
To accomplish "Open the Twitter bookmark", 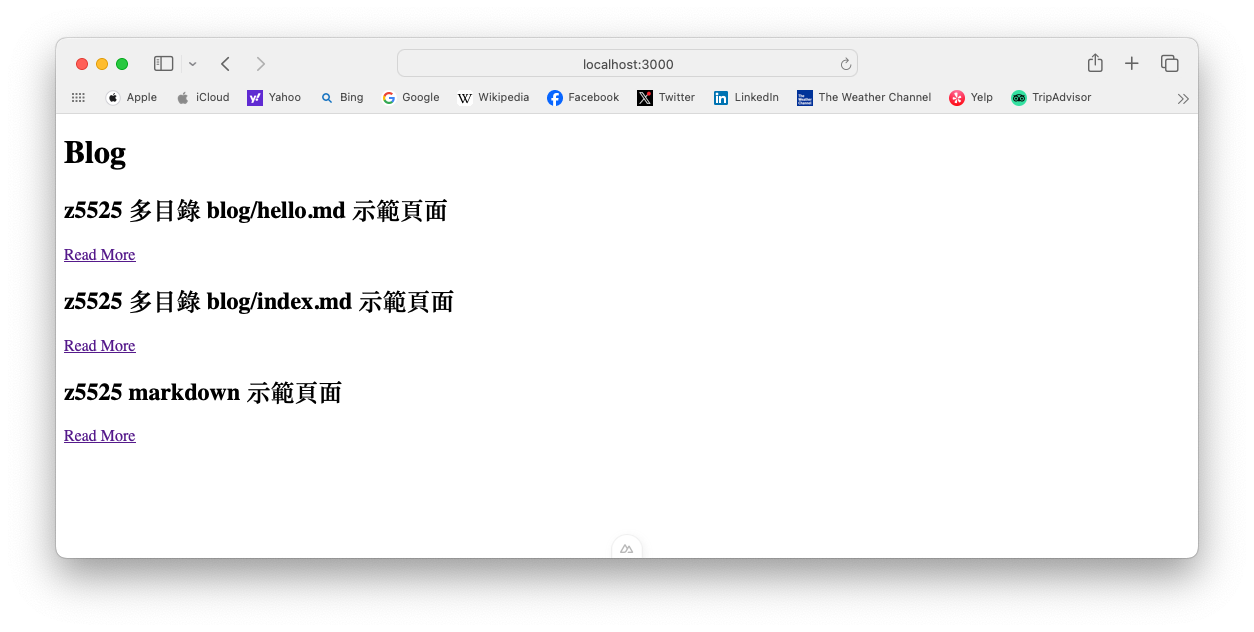I will tap(665, 97).
